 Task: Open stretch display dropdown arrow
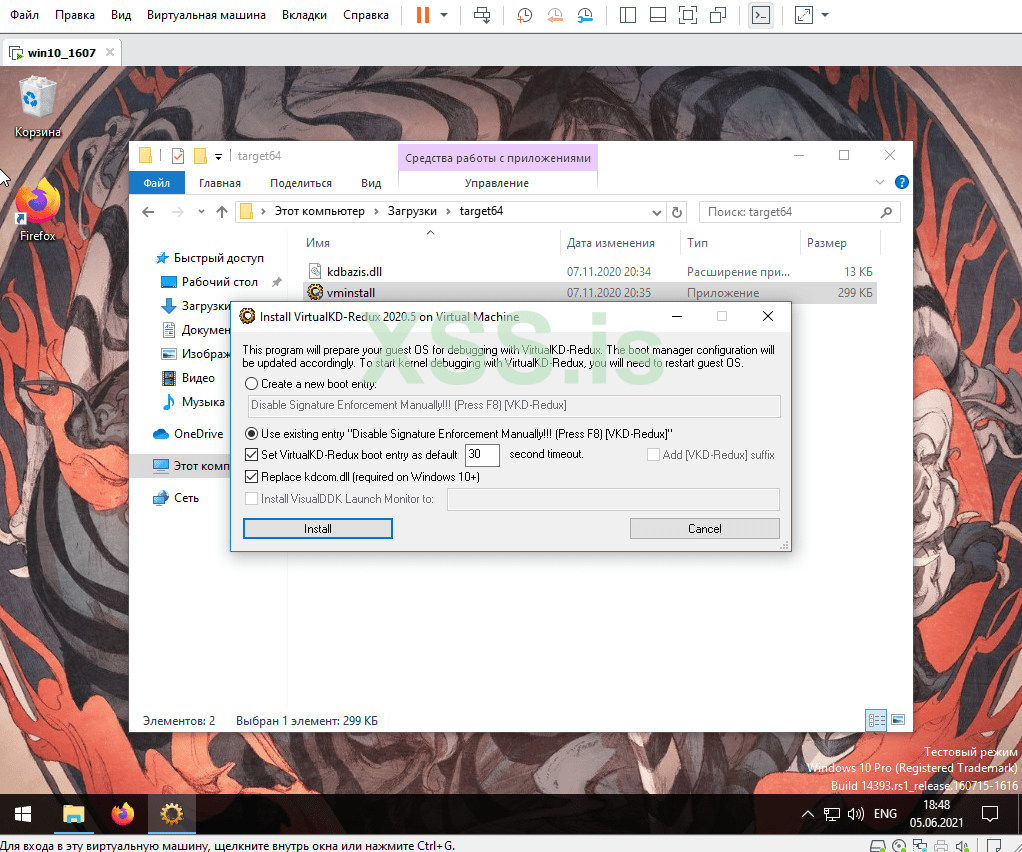[x=825, y=15]
